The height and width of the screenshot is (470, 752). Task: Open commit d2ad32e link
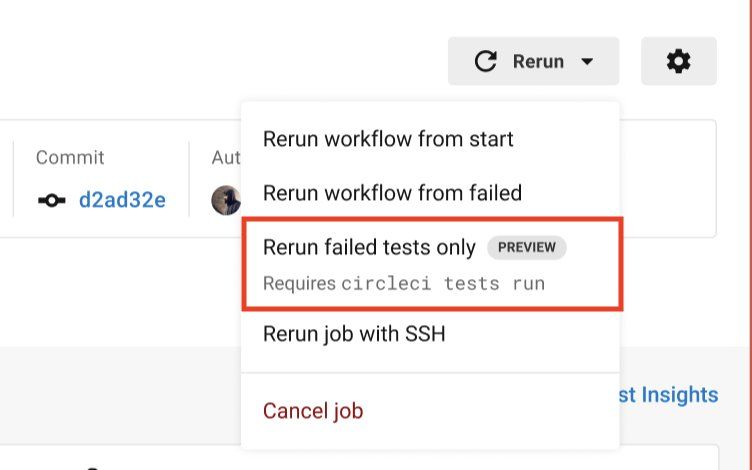click(122, 200)
